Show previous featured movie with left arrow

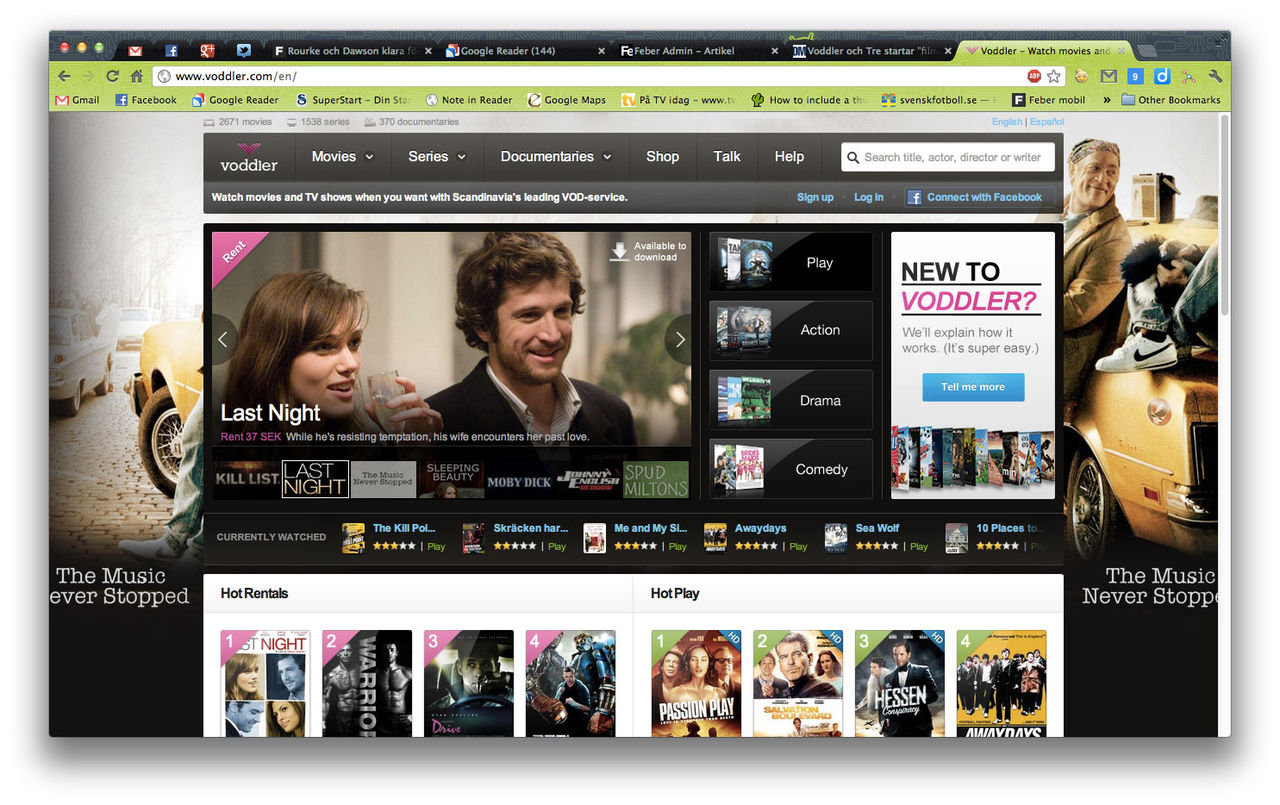(x=223, y=340)
